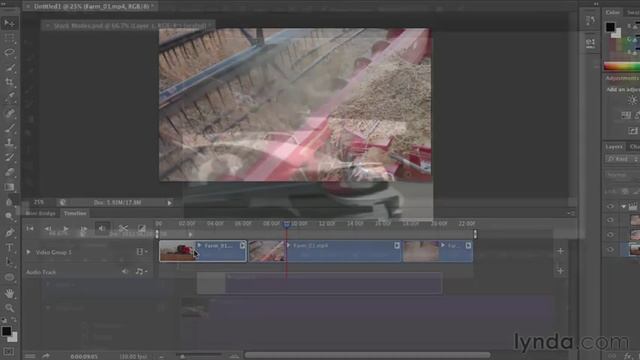Hide the first layer under the group
Screen dimensions: 640x360
(611, 220)
